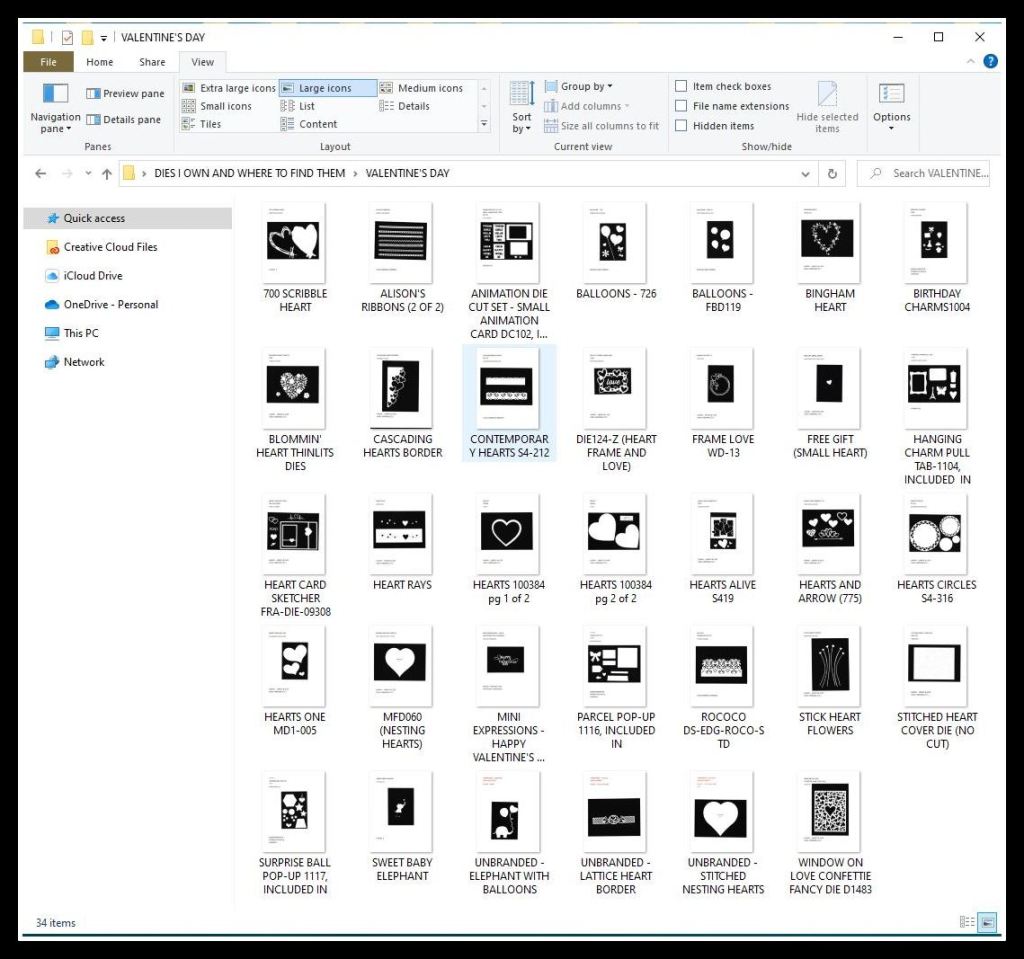Click the Help question mark icon
Image resolution: width=1024 pixels, height=959 pixels.
(x=990, y=61)
